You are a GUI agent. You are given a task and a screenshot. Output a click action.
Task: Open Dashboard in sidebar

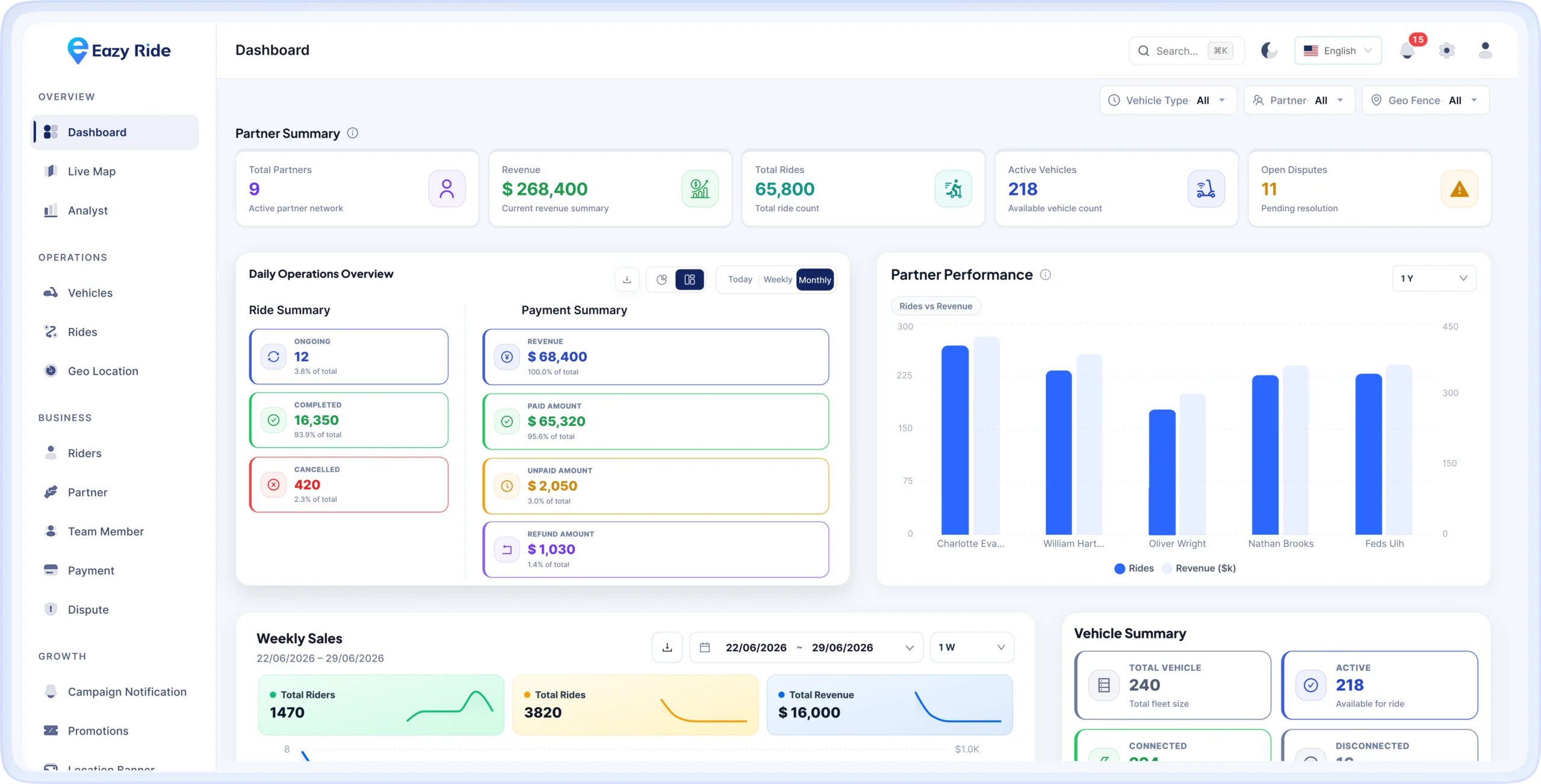coord(115,132)
